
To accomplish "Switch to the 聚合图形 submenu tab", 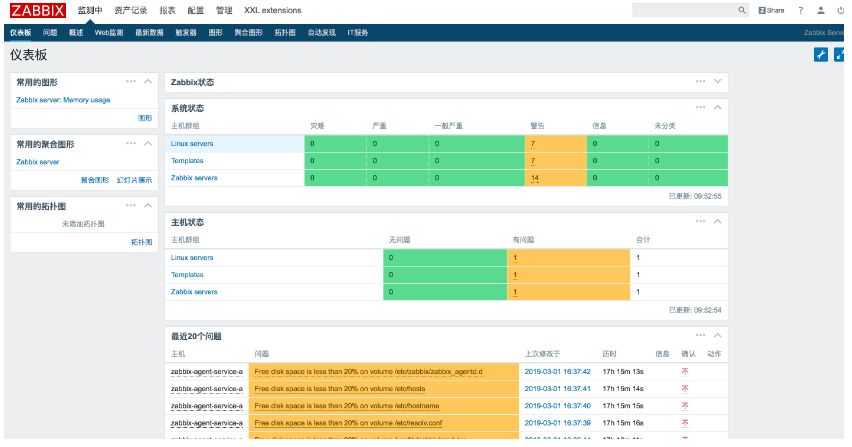I will pos(248,33).
